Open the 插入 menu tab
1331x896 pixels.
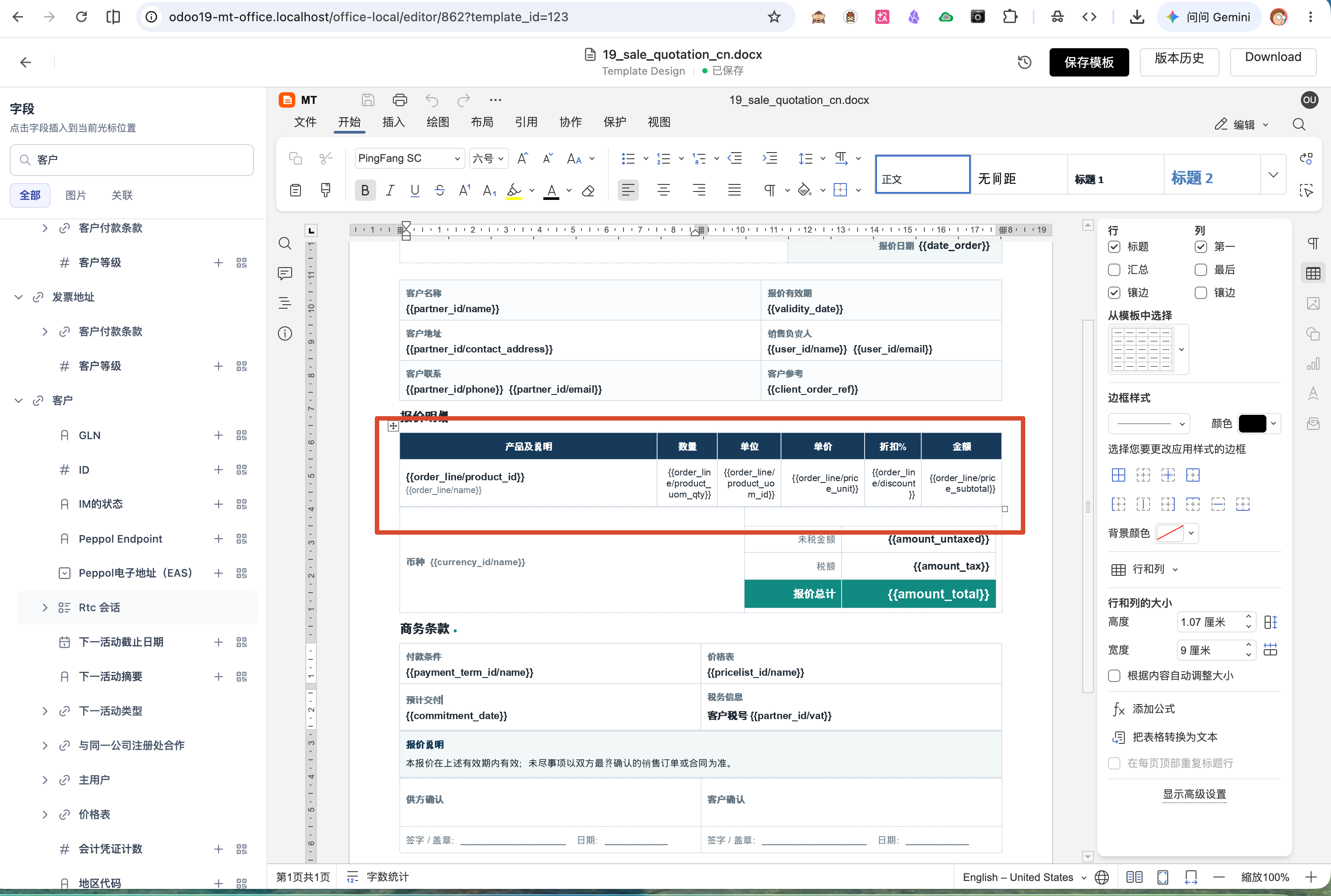[x=393, y=123]
